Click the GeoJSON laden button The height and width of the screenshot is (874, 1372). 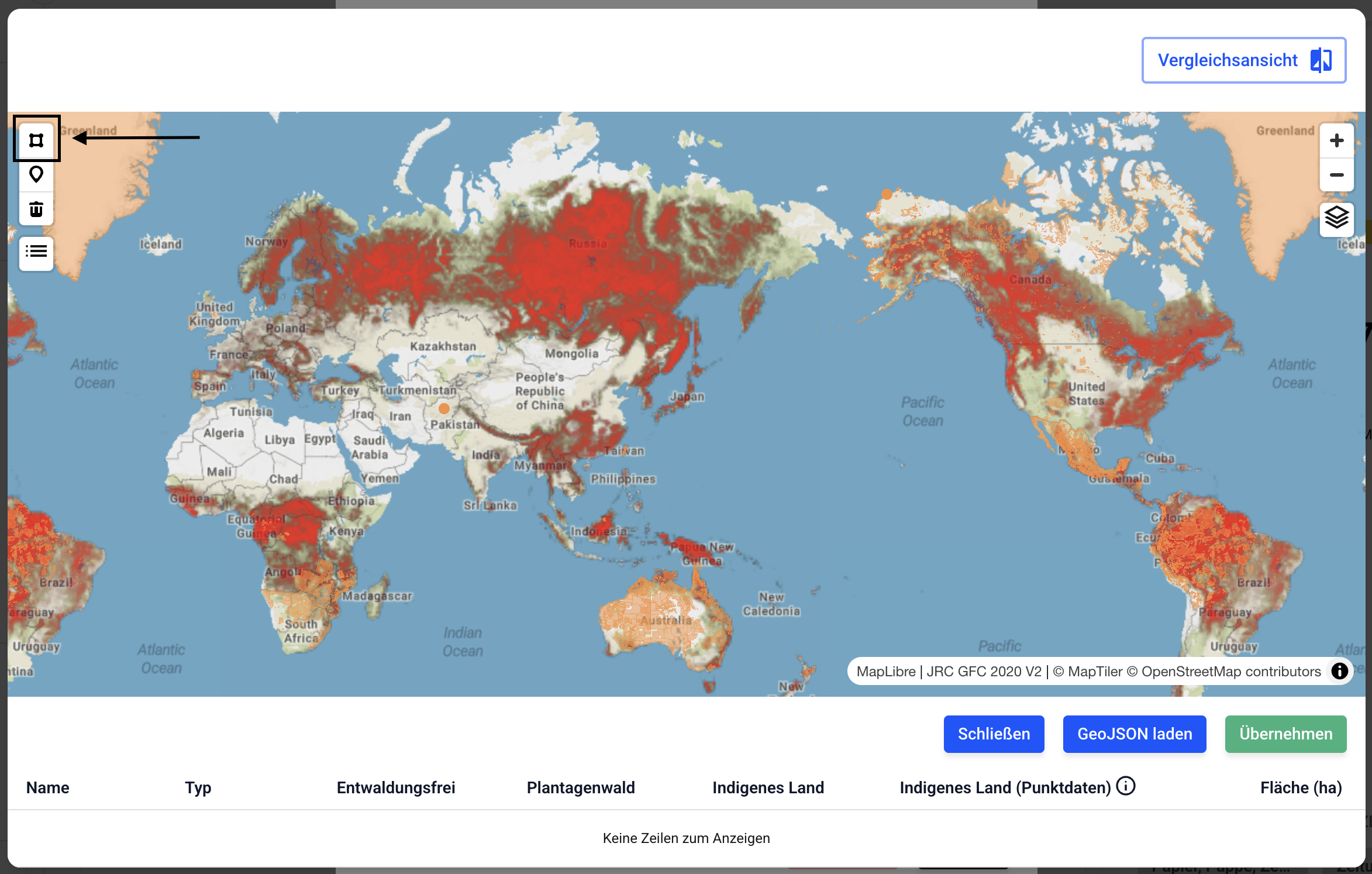click(1134, 734)
